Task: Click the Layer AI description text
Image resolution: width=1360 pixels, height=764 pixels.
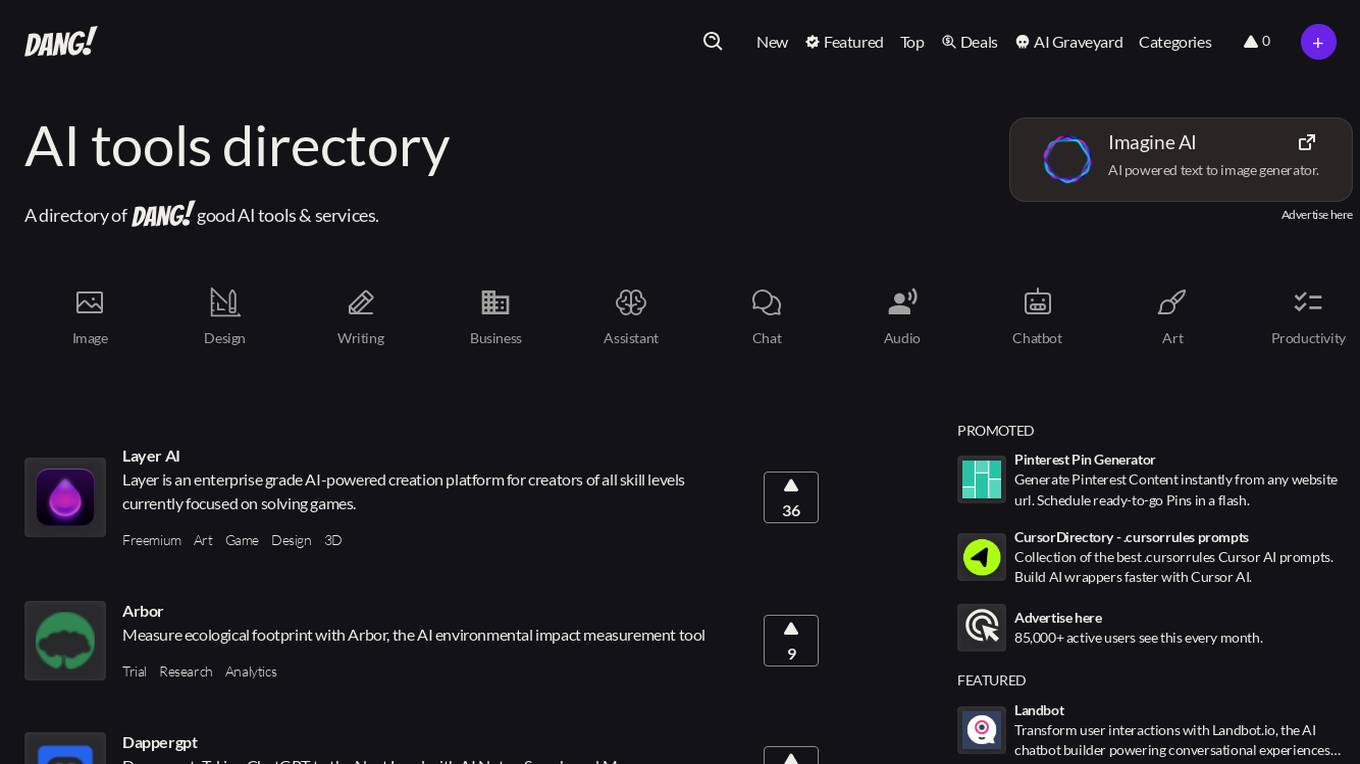Action: click(404, 492)
